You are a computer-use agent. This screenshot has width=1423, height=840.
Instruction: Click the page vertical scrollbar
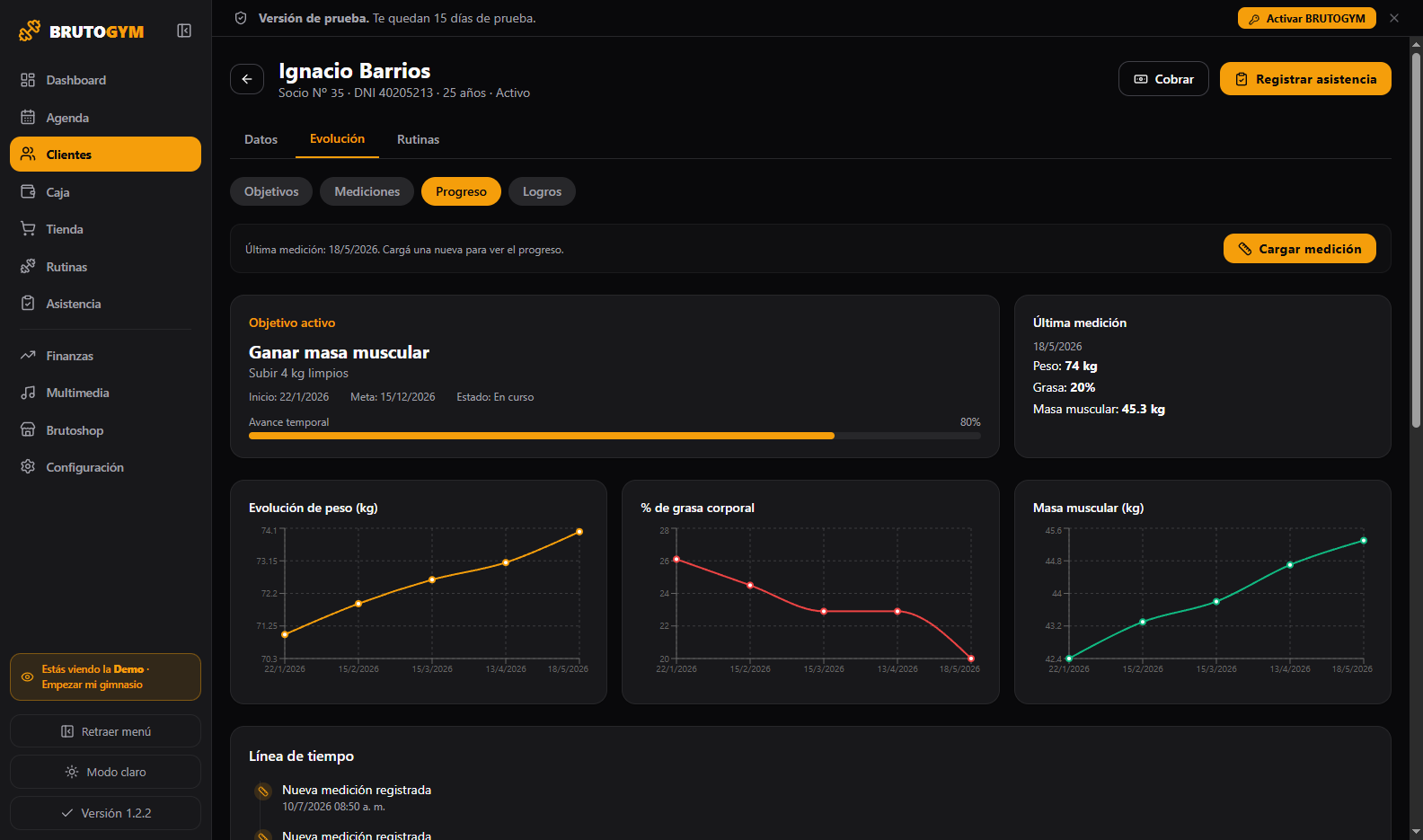1416,241
